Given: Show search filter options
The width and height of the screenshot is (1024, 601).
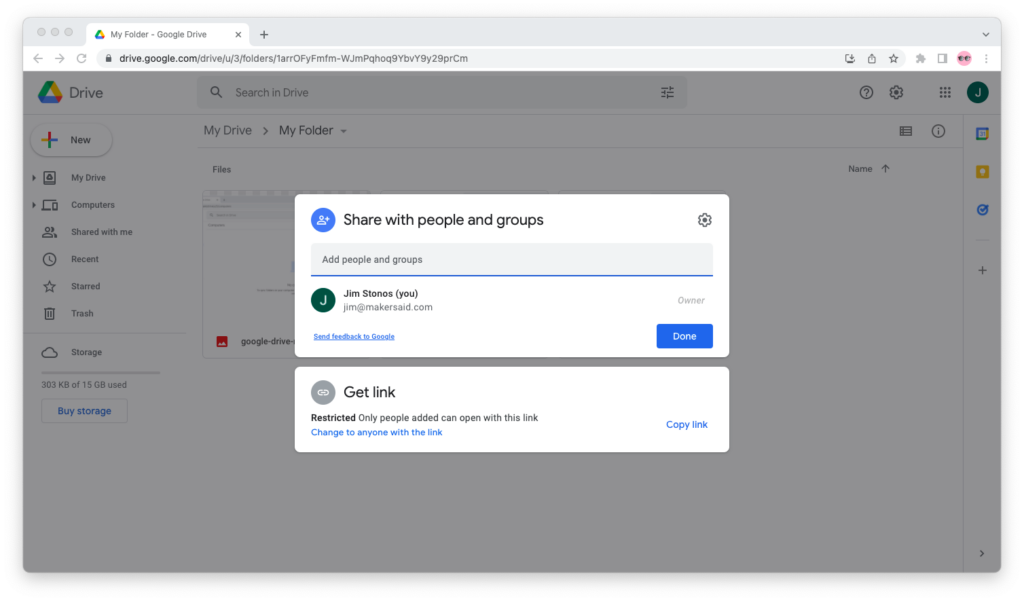Looking at the screenshot, I should coord(667,92).
